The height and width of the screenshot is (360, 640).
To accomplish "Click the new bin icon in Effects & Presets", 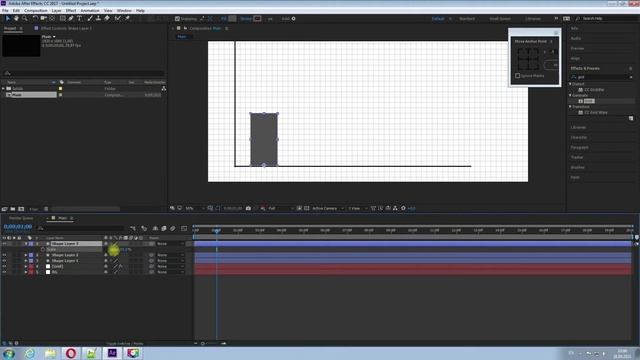I will tap(631, 118).
